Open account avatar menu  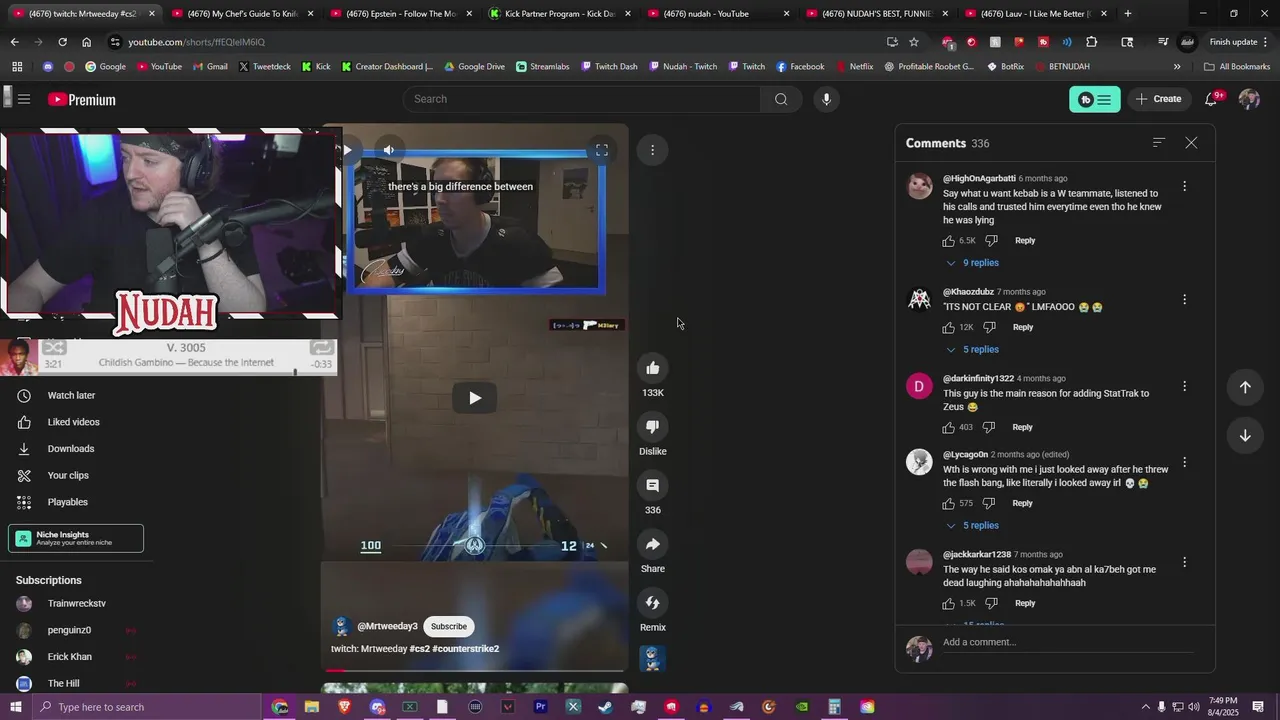(1249, 99)
